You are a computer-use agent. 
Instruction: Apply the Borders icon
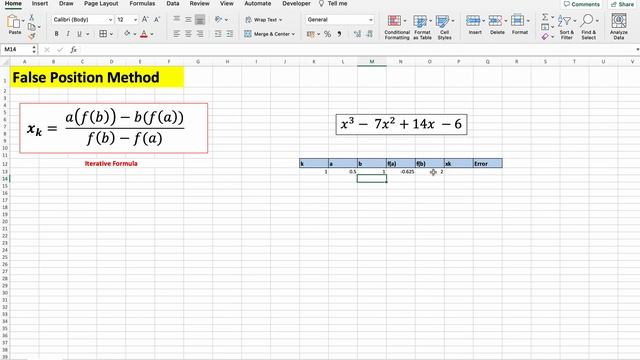(x=103, y=34)
